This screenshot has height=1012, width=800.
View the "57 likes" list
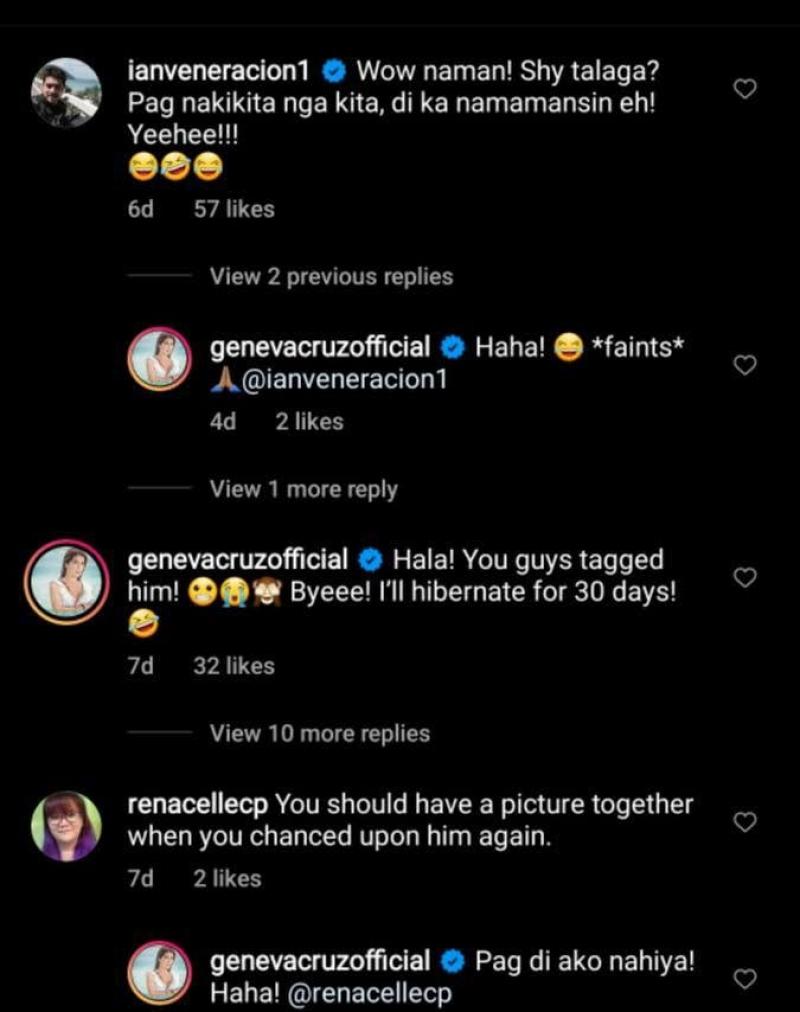click(x=234, y=210)
